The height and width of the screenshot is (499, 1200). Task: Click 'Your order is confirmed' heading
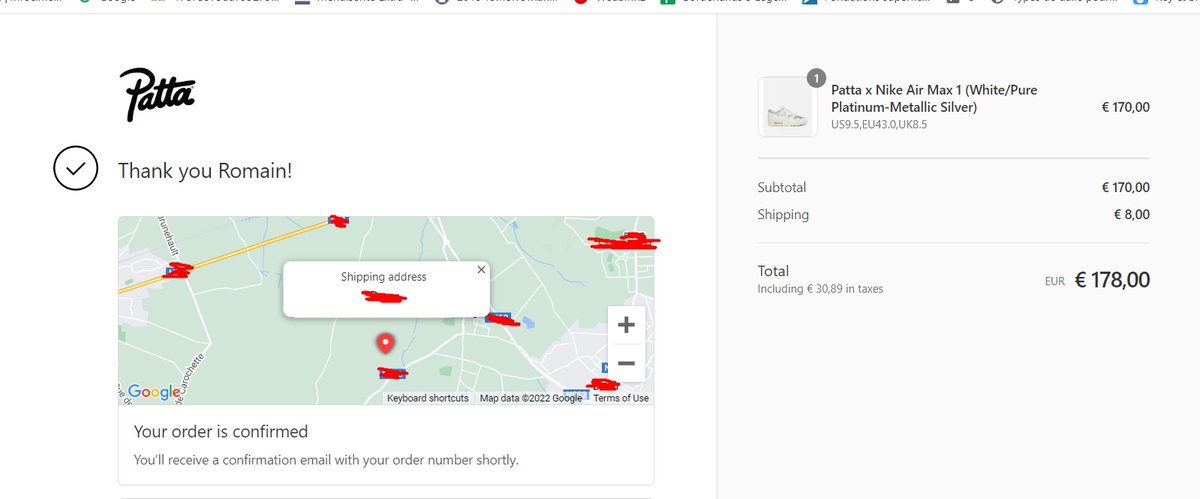(221, 432)
